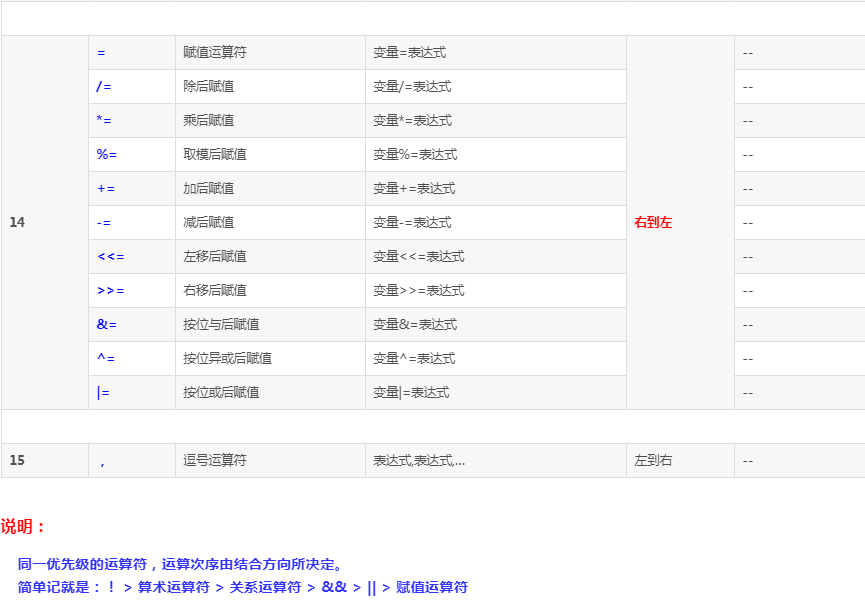Click the /= operator cell
The height and width of the screenshot is (601, 865).
pyautogui.click(x=132, y=87)
